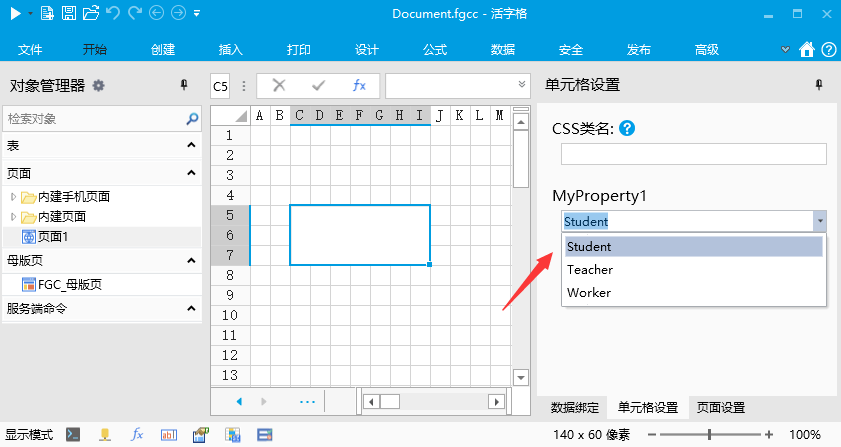The image size is (841, 447).
Task: Click the 检索对象 search field
Action: [94, 119]
